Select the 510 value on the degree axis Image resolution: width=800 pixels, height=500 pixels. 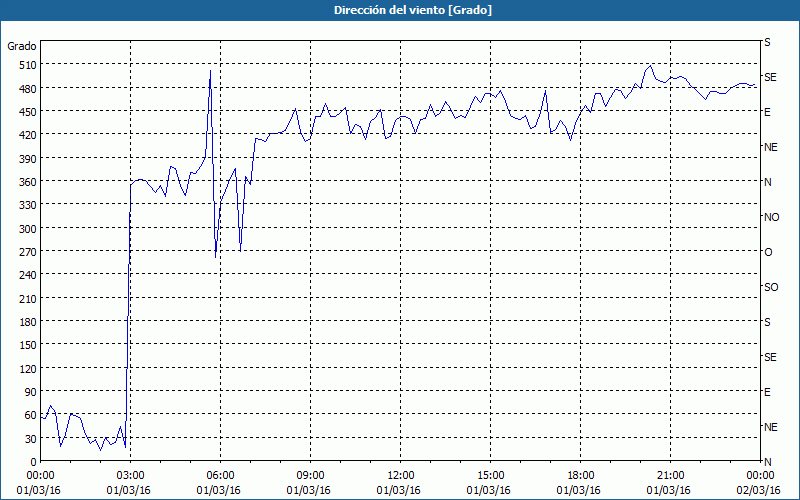[28, 65]
